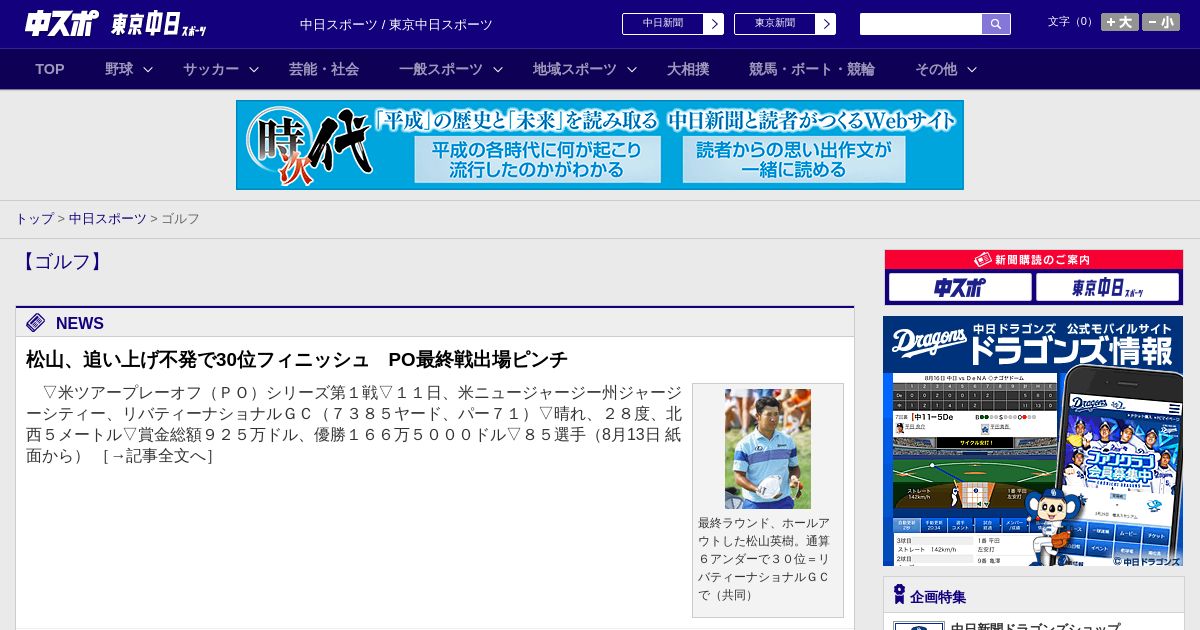Click arrow beside 中日新聞 button
This screenshot has height=630, width=1200.
point(714,24)
